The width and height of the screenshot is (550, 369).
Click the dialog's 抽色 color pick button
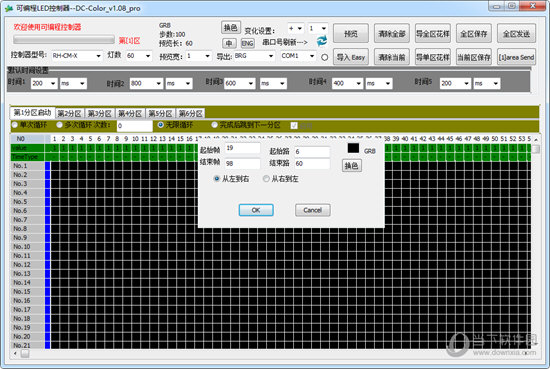click(351, 166)
